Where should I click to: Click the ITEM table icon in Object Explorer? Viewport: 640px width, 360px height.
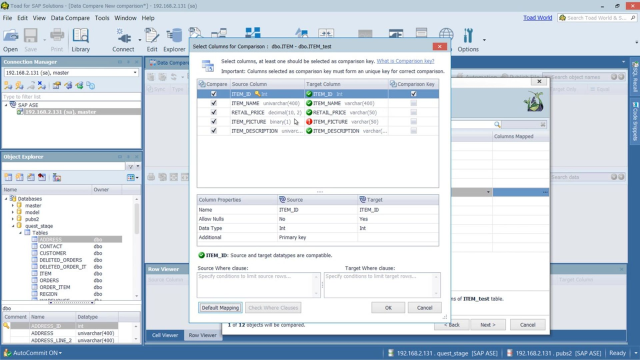point(35,273)
